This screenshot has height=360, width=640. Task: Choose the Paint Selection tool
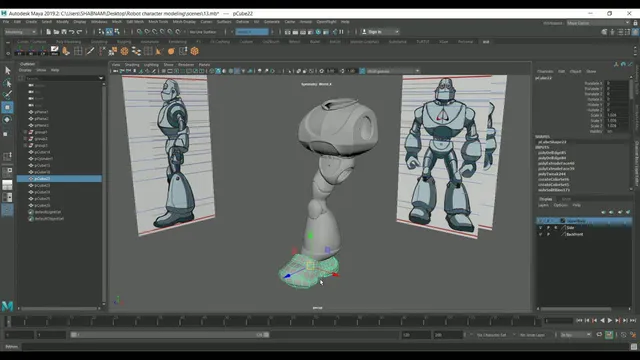pyautogui.click(x=7, y=95)
